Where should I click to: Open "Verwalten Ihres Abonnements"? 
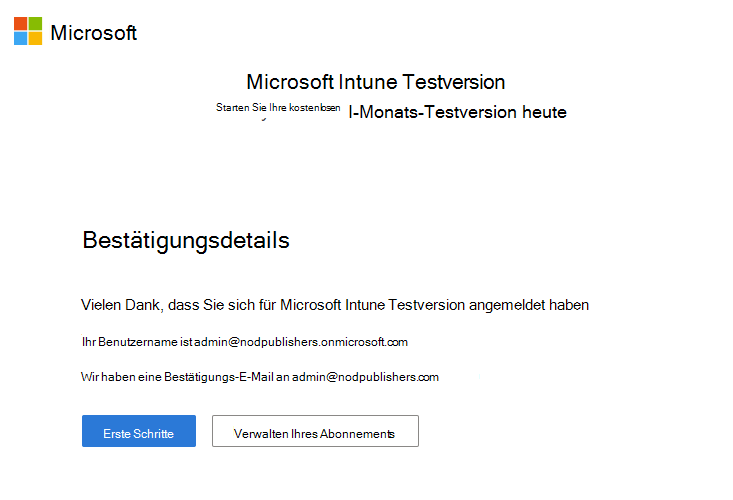(x=315, y=433)
